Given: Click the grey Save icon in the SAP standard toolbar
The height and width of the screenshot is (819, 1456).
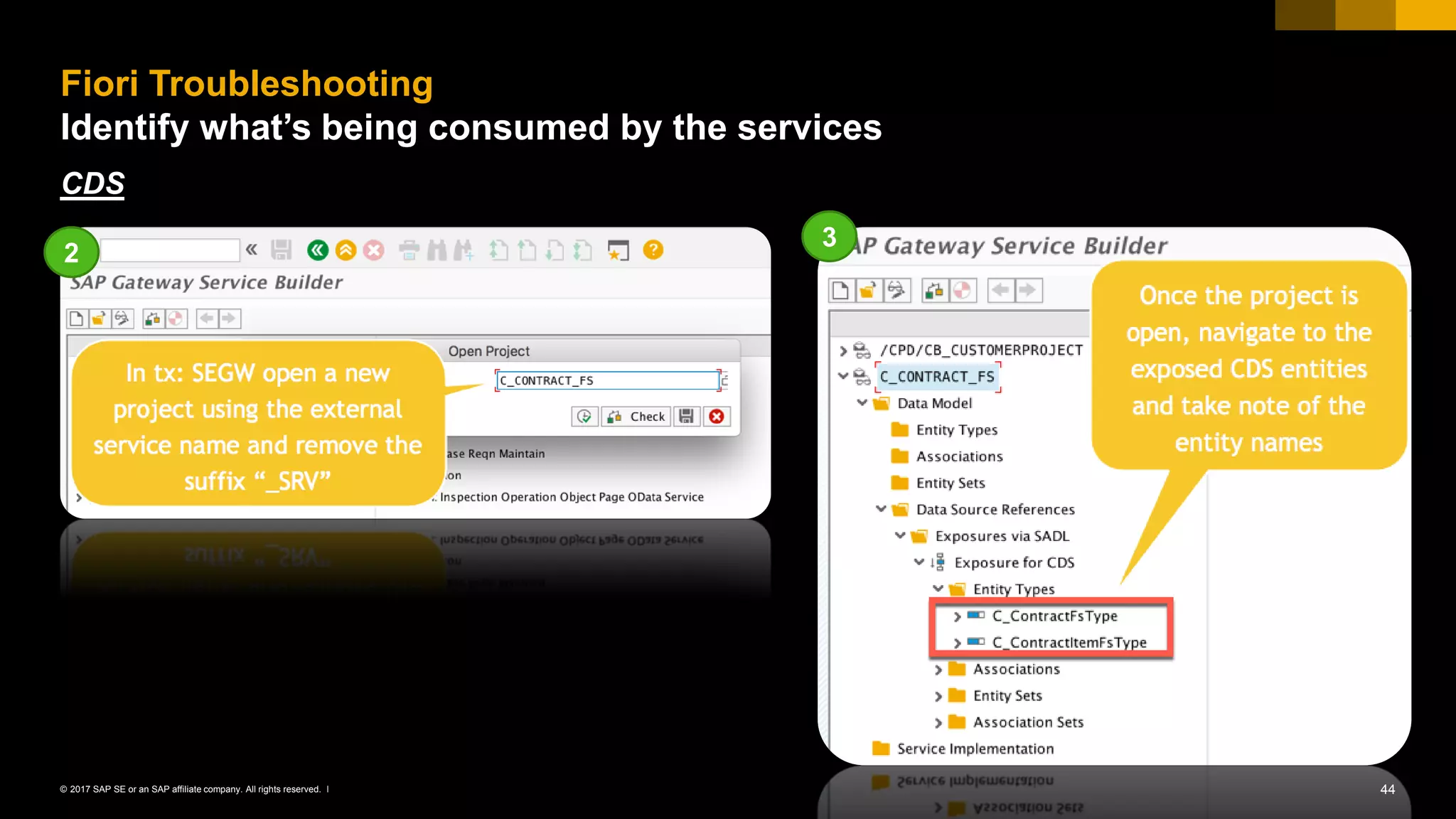Looking at the screenshot, I should click(282, 250).
